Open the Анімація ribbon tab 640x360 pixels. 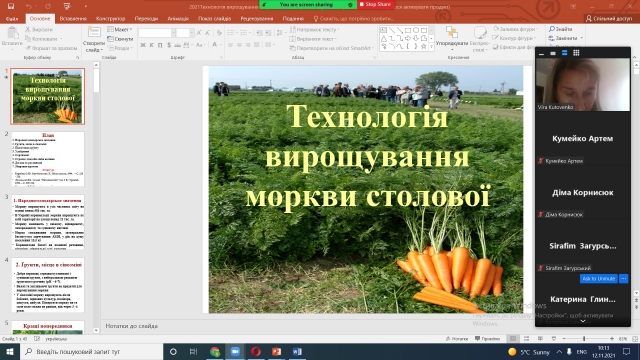click(178, 19)
